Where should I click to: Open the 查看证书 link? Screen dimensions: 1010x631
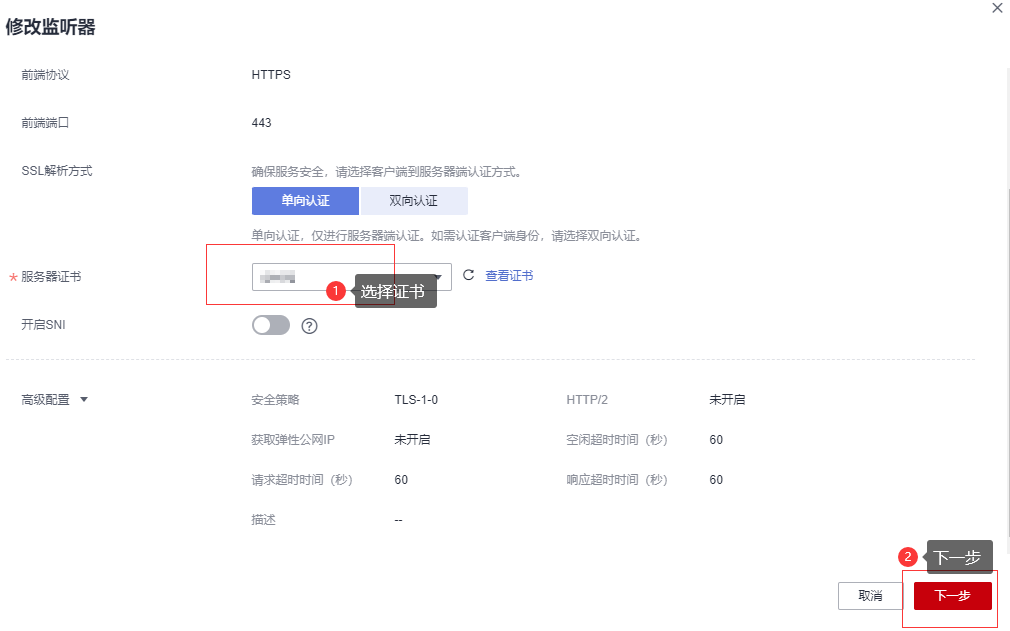pos(509,276)
